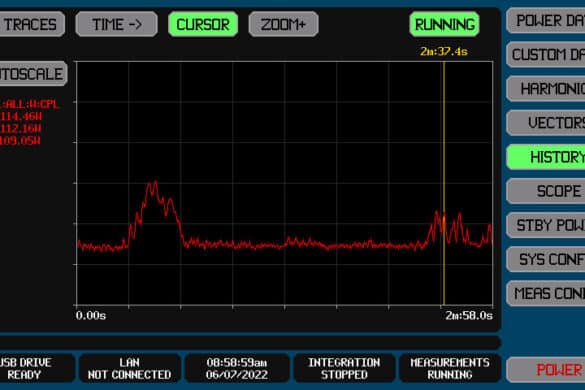Screen dimensions: 585x390
Task: Click the TIME -> button
Action: click(116, 24)
